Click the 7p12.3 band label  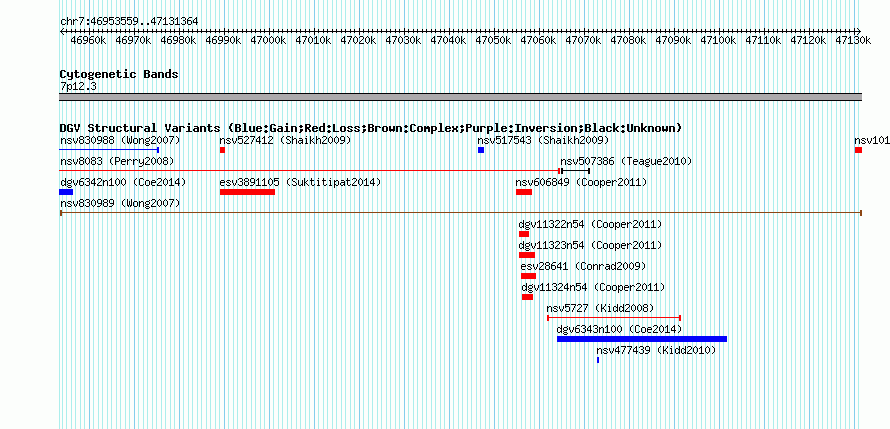tap(78, 87)
